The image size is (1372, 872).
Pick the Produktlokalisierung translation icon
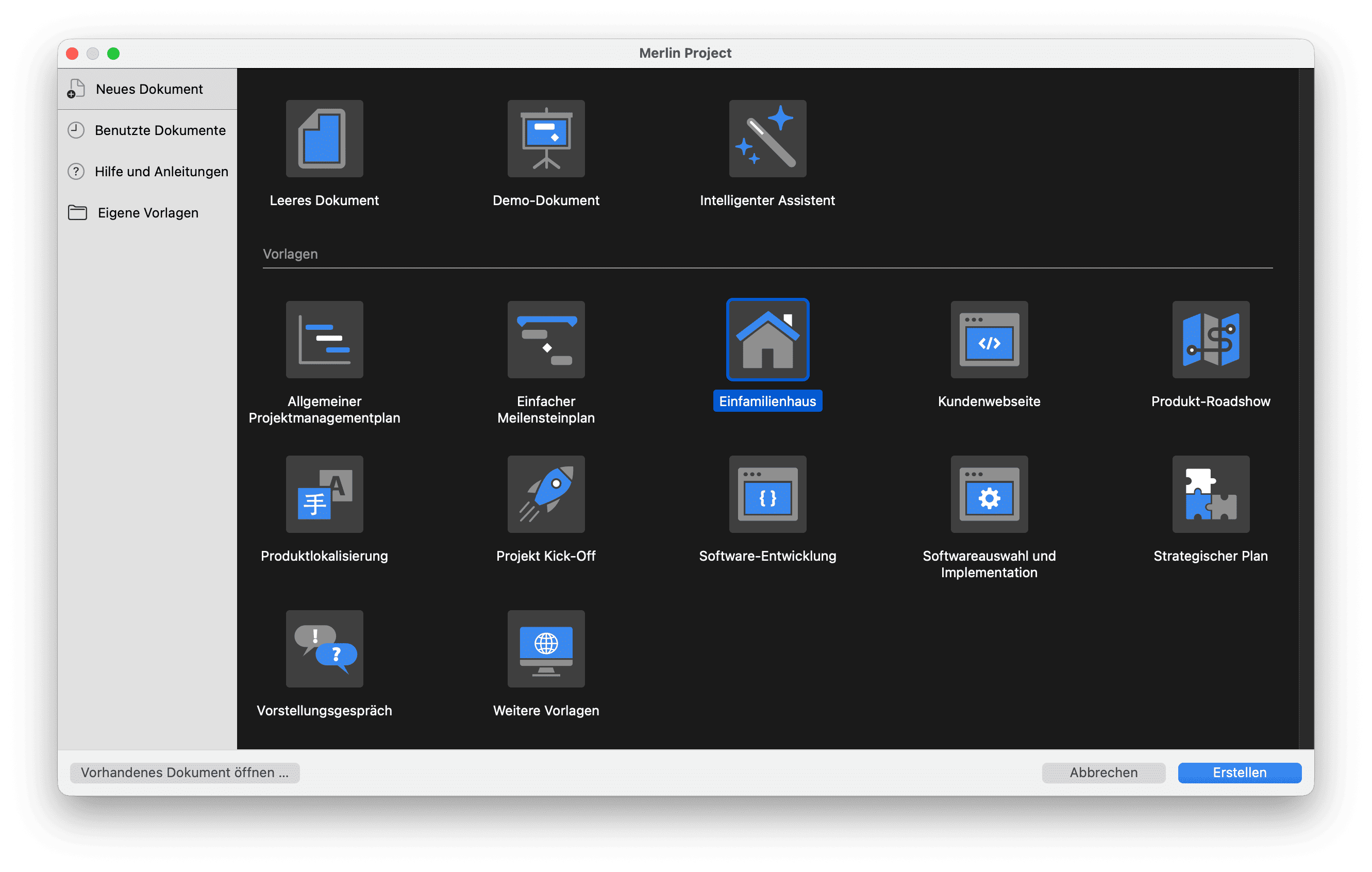click(x=324, y=494)
